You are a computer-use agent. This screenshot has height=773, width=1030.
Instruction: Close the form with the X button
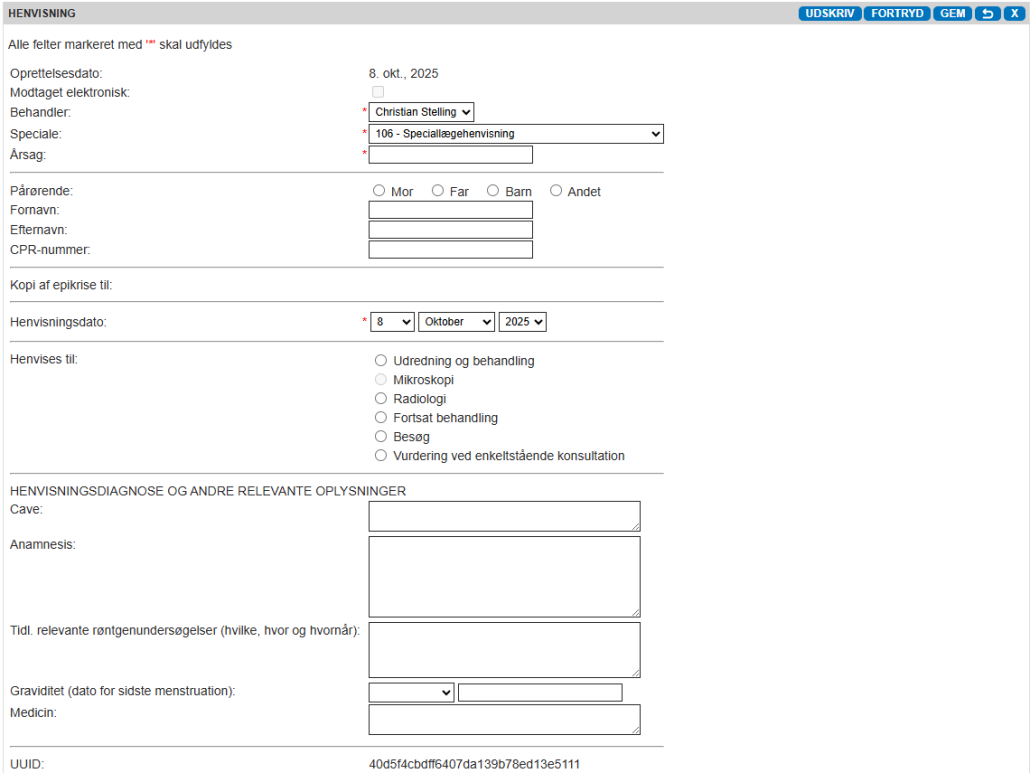tap(1014, 14)
